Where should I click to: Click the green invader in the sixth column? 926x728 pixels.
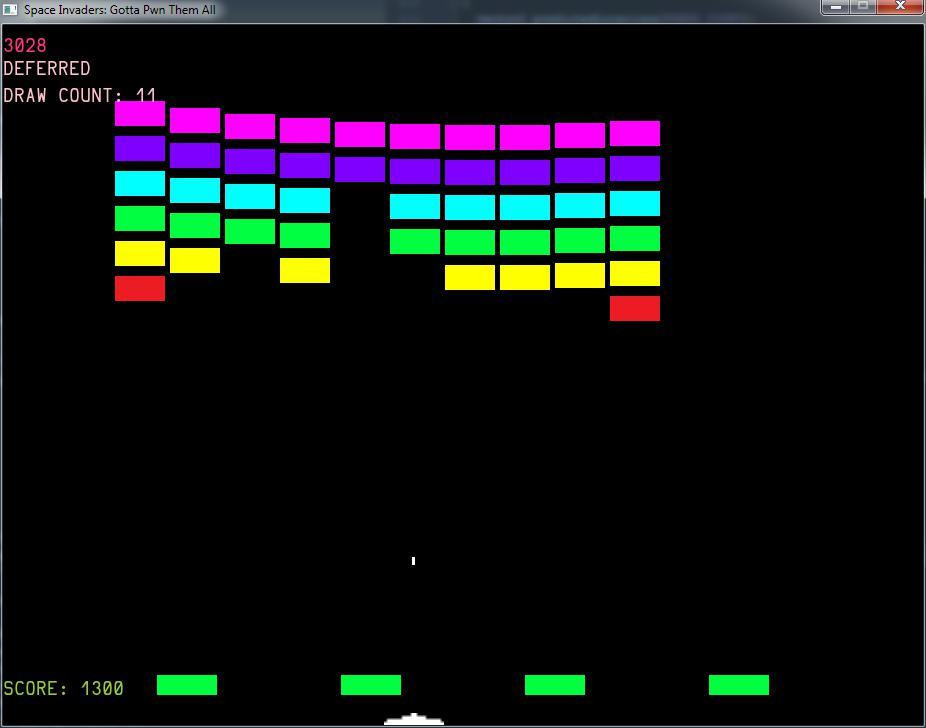[415, 241]
